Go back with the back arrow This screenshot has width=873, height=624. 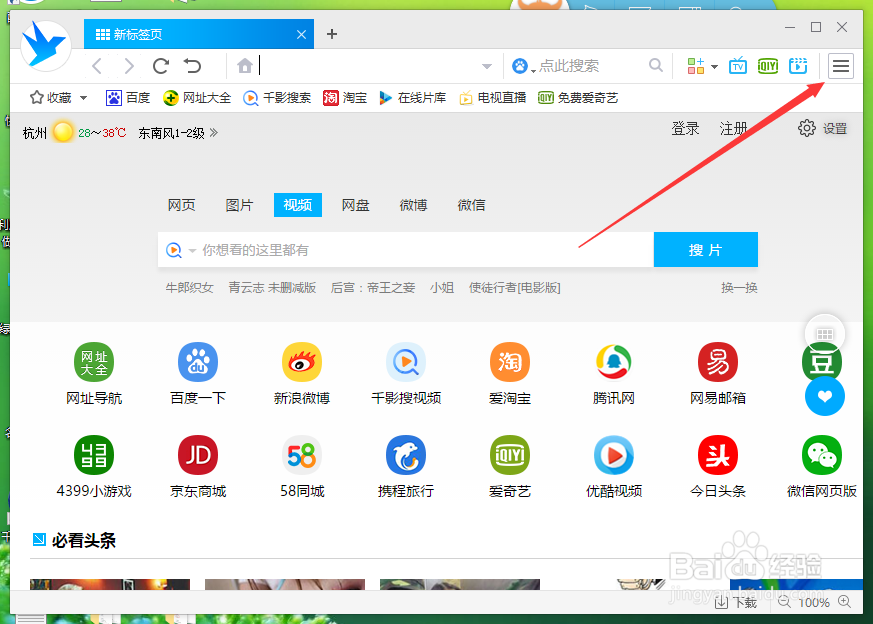tap(97, 66)
